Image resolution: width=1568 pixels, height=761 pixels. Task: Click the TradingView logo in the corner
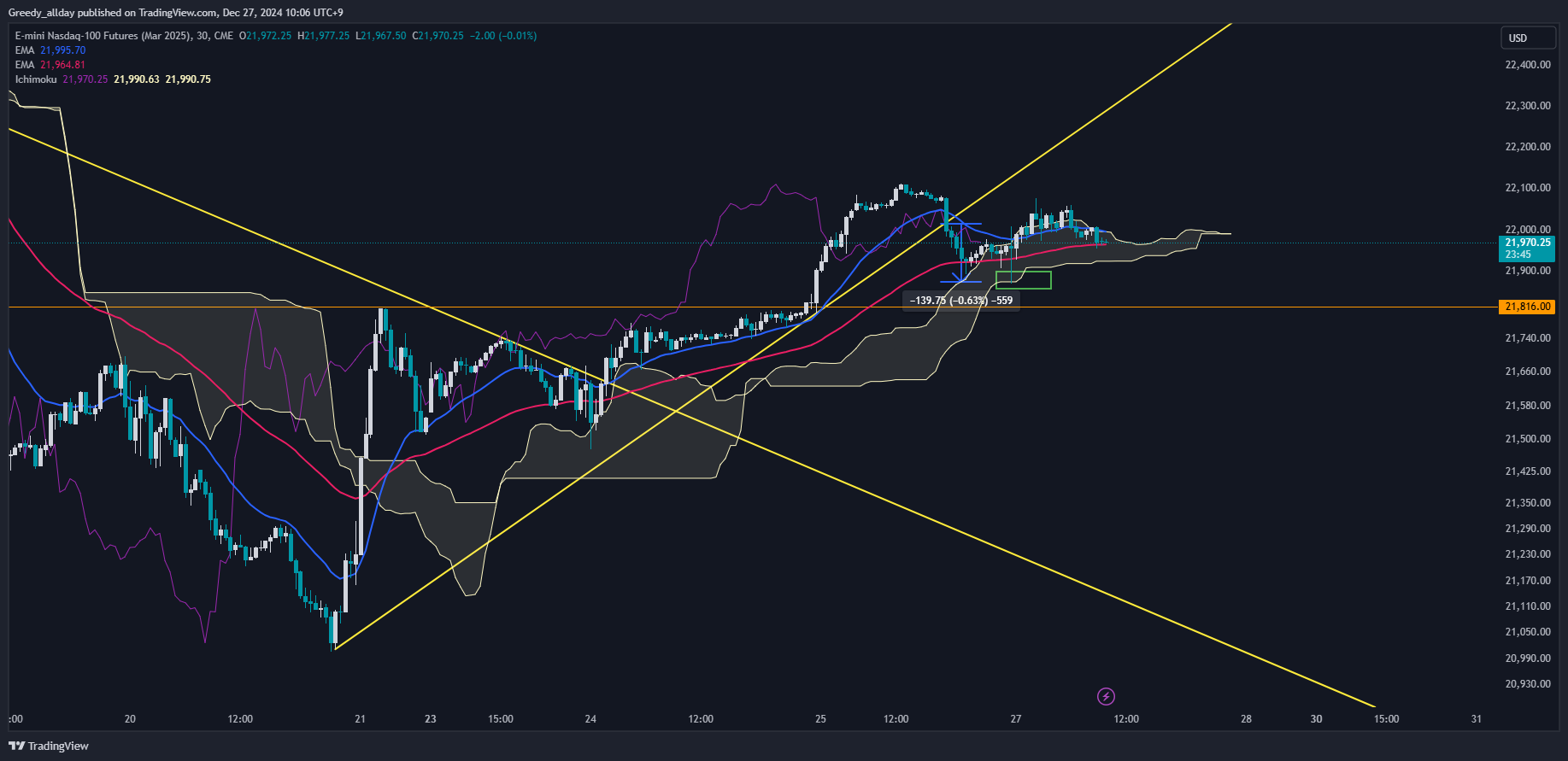pyautogui.click(x=49, y=746)
